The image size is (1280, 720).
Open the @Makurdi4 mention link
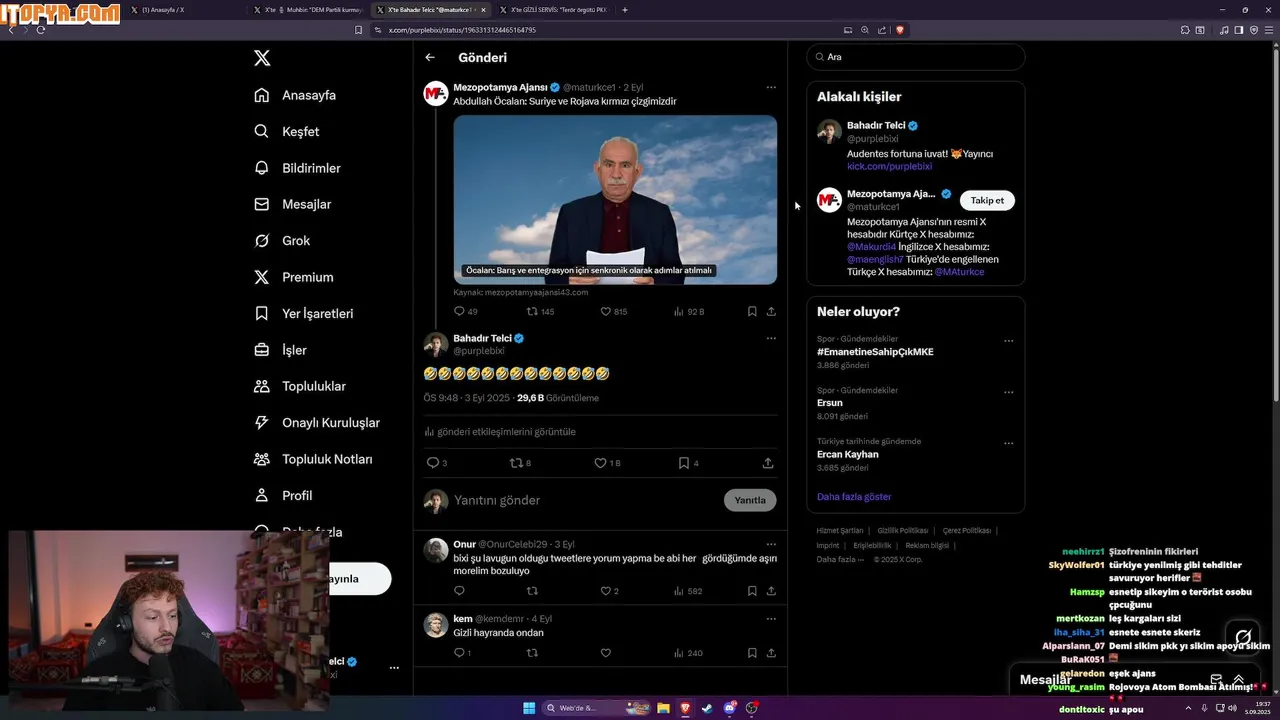coord(871,247)
